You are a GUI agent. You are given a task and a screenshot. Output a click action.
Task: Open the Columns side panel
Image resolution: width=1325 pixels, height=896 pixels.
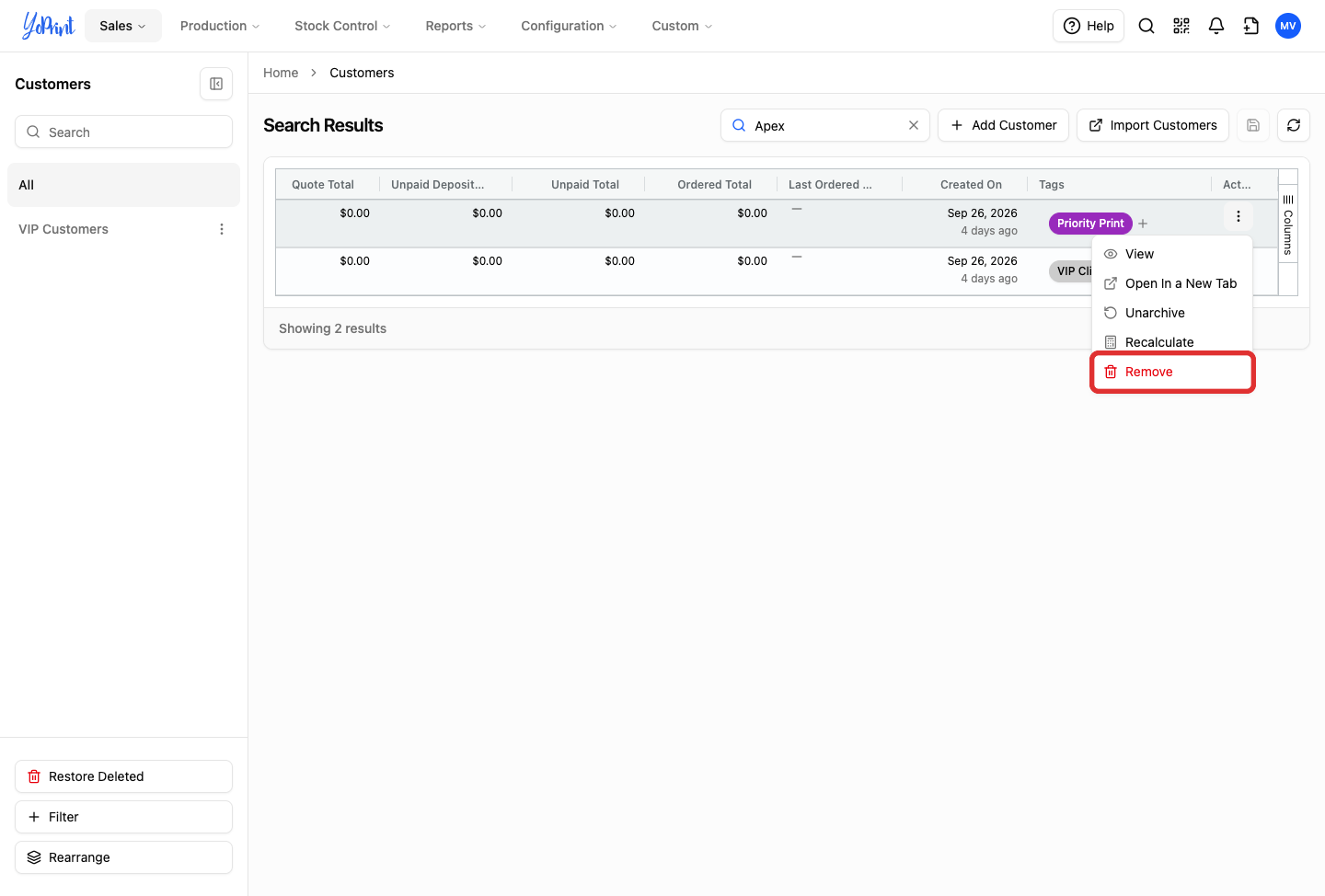click(1288, 224)
